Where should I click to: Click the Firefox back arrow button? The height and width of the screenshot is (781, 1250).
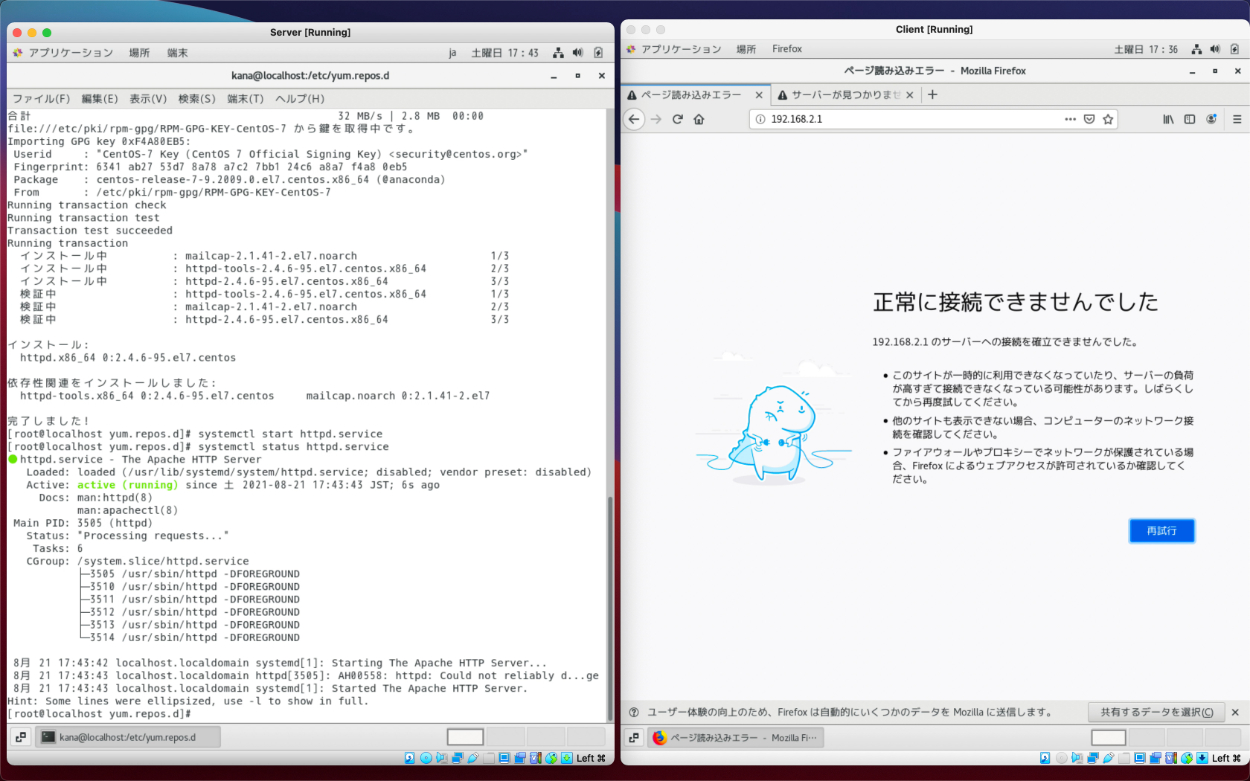pos(633,119)
